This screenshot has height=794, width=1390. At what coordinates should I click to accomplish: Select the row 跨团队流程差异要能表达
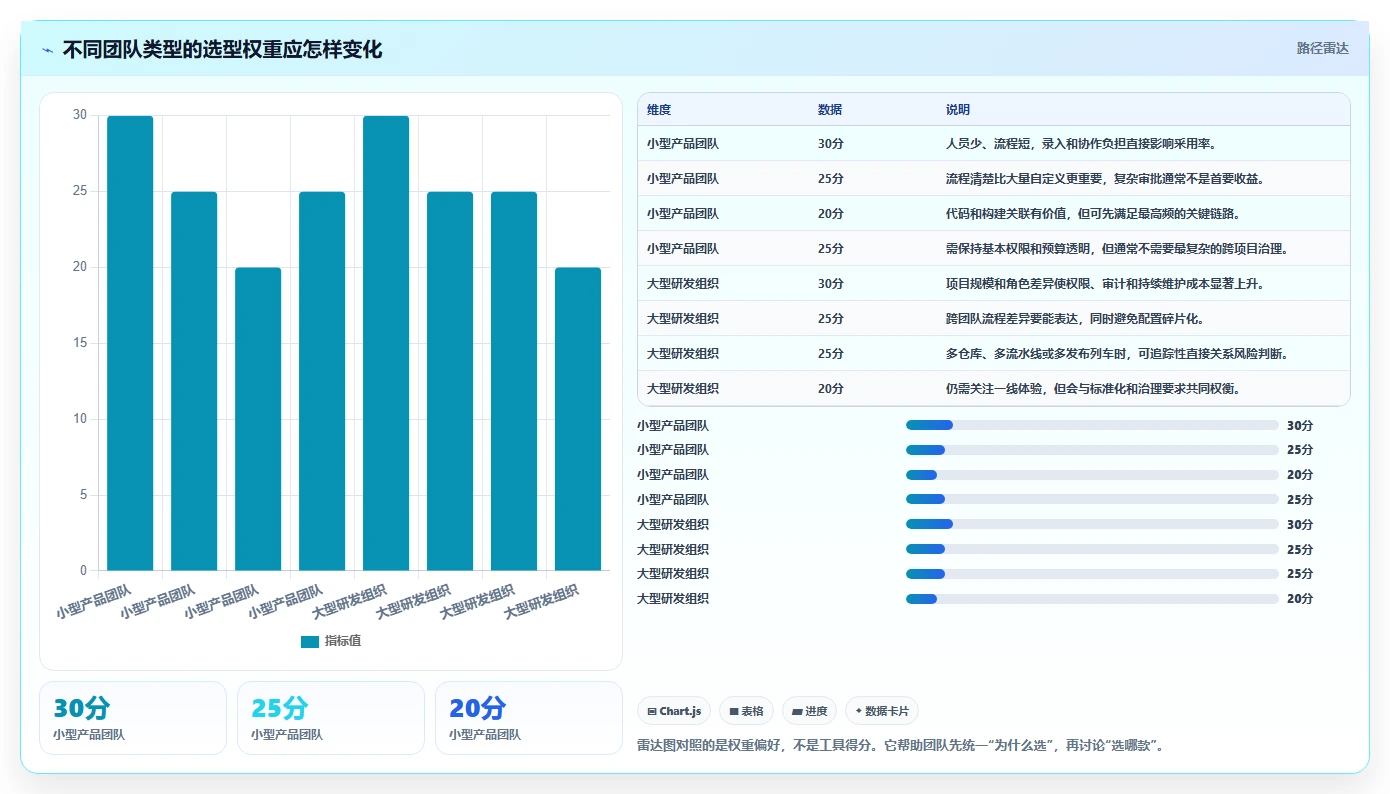[x=993, y=319]
